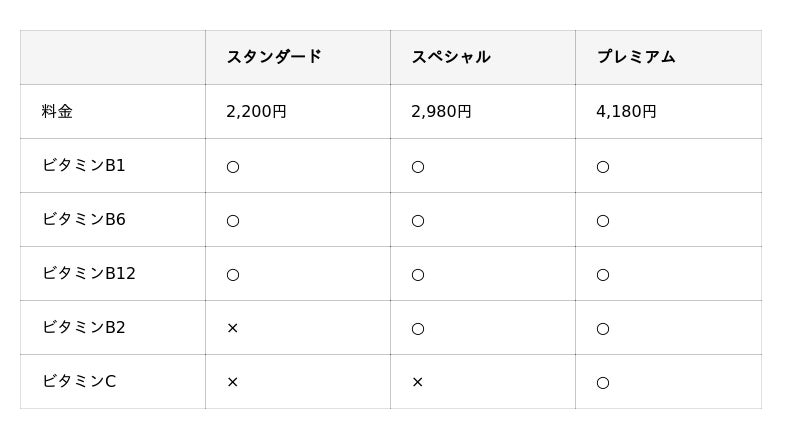Select the 料金 row label
The height and width of the screenshot is (439, 800).
point(58,112)
